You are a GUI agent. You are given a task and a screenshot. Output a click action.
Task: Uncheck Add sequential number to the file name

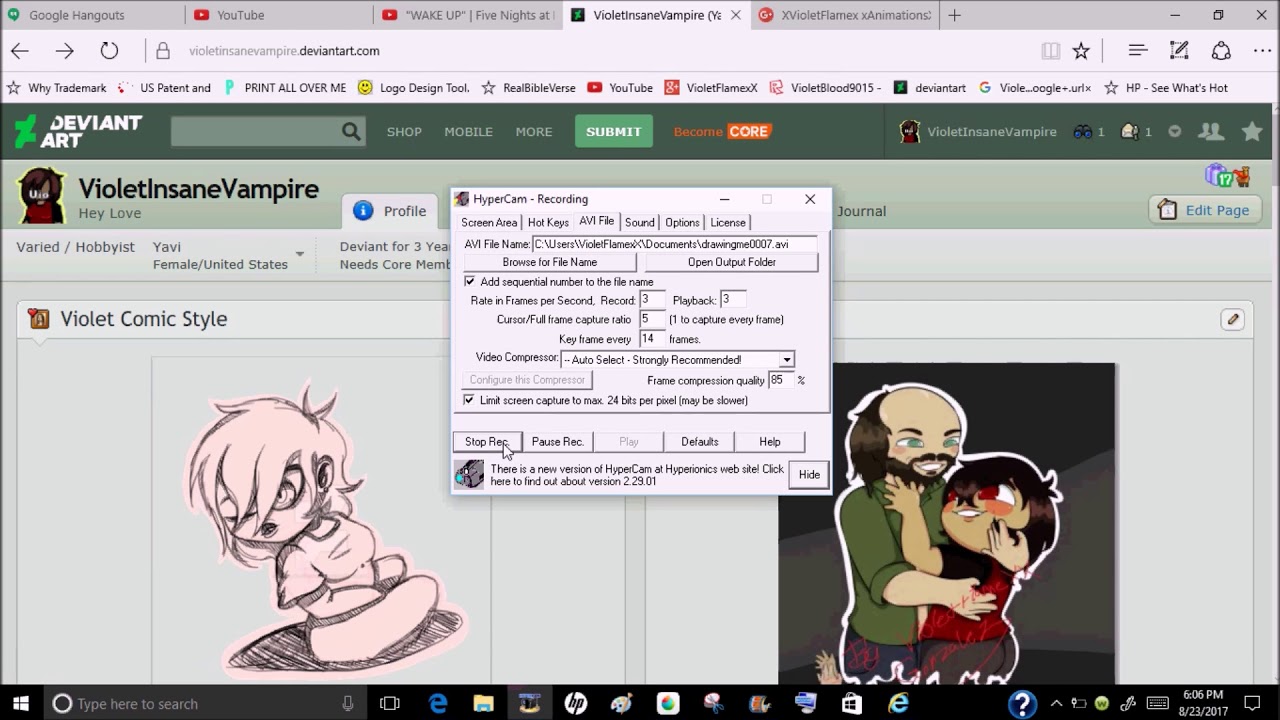click(x=470, y=282)
